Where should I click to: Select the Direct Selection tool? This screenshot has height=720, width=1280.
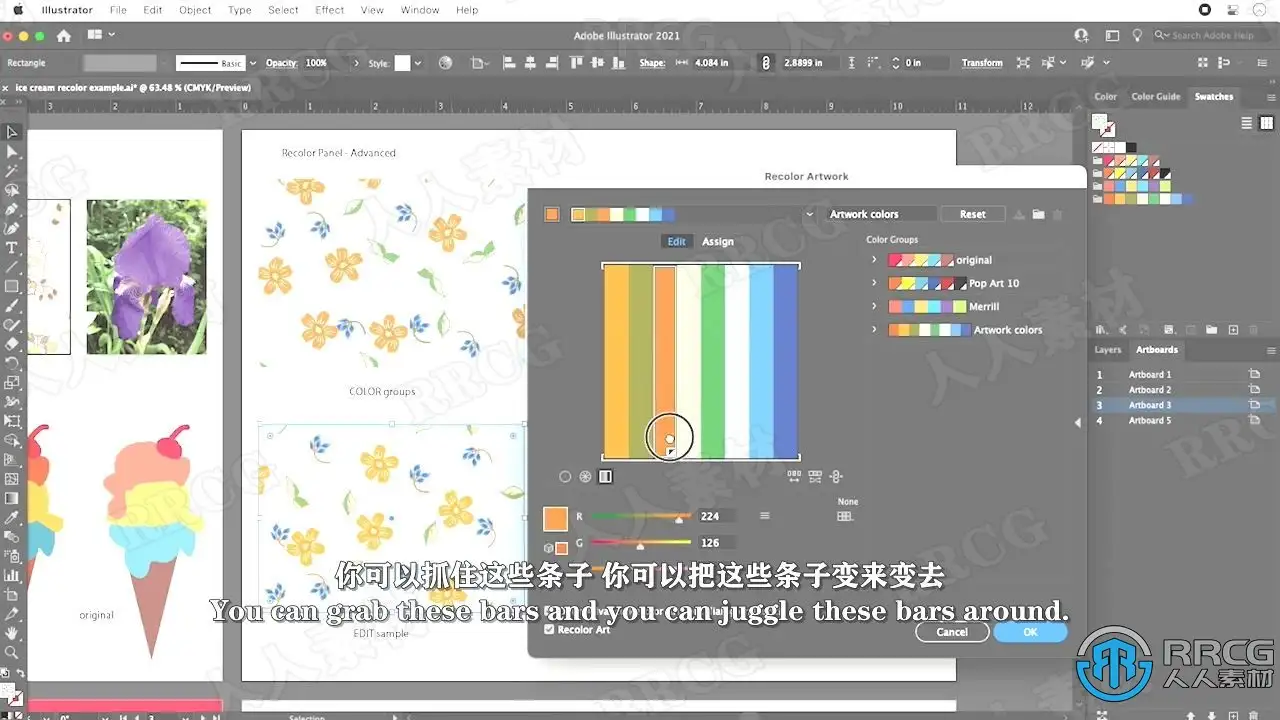[12, 151]
